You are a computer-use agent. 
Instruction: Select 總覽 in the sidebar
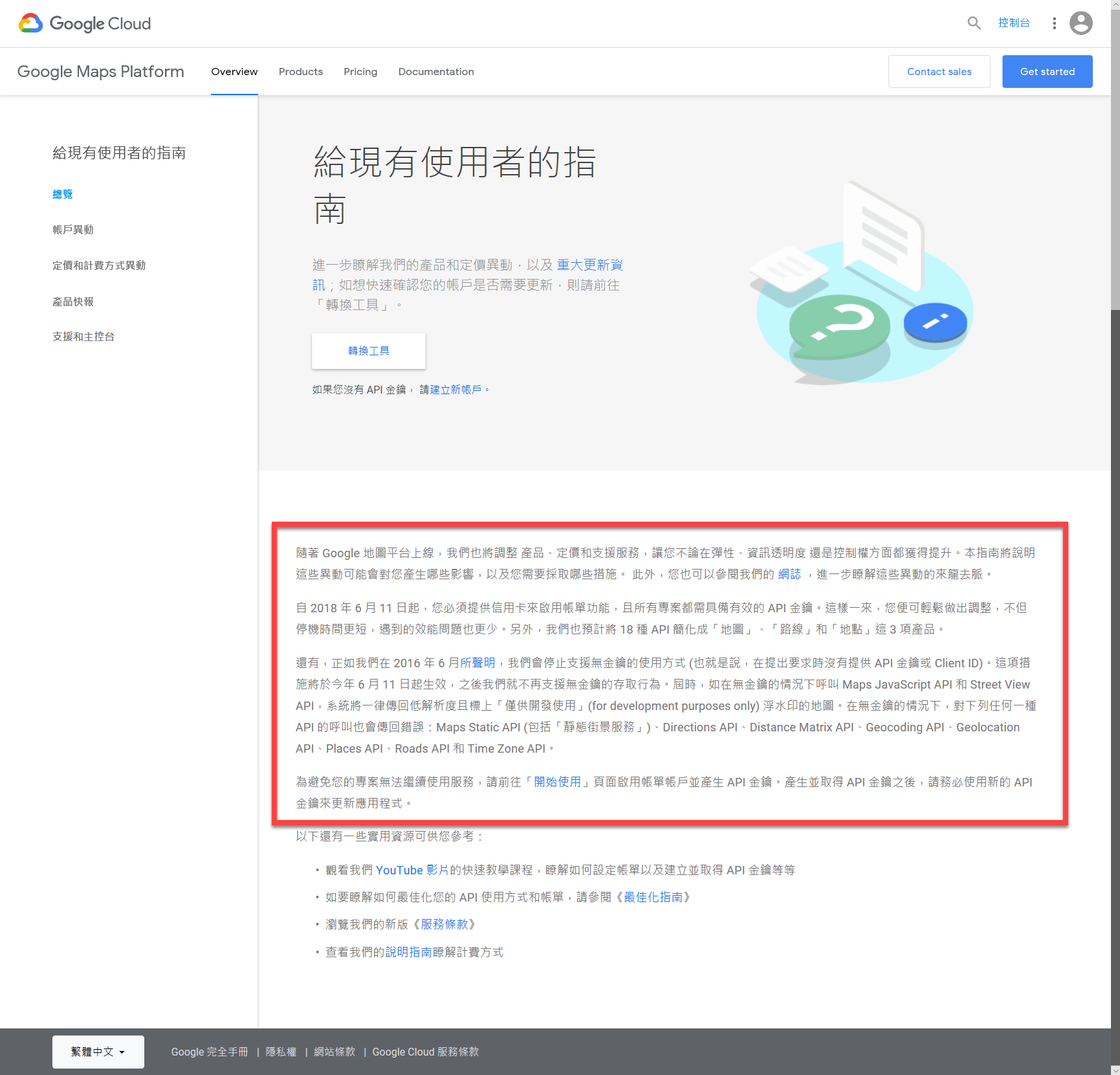tap(63, 194)
